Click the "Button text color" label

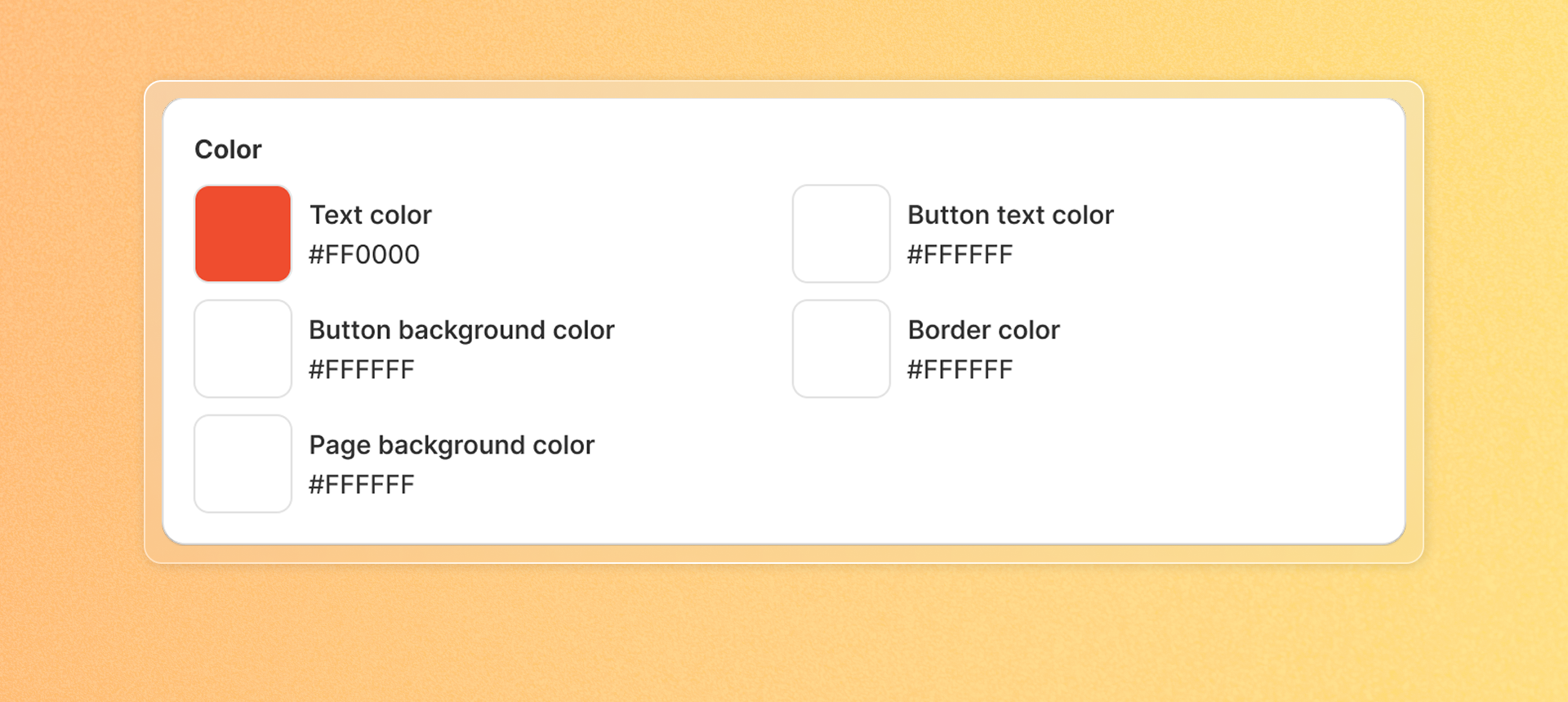1010,215
